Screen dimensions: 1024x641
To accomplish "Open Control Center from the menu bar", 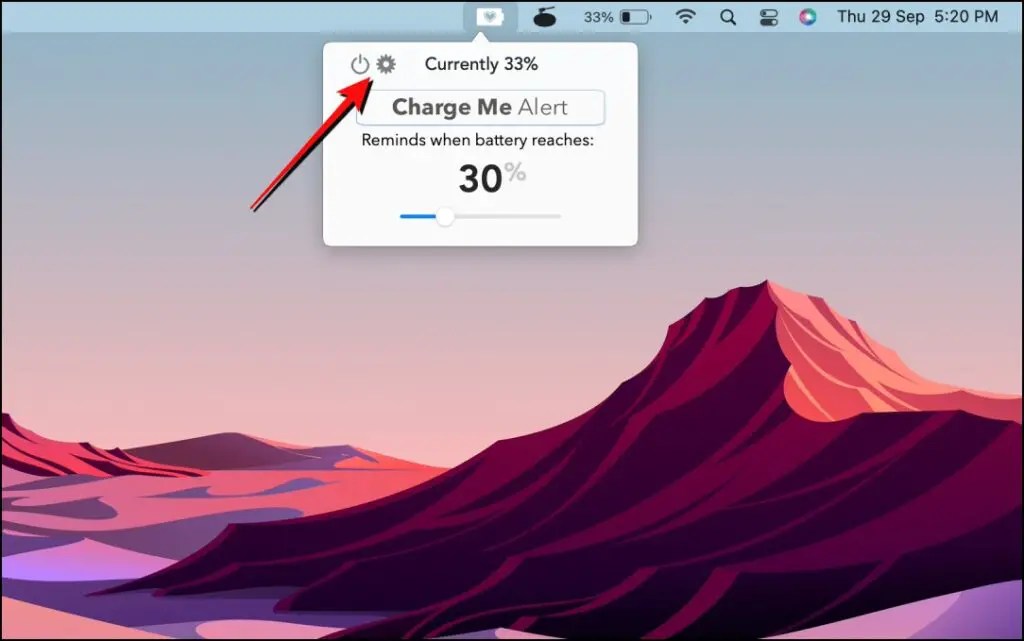I will tap(770, 16).
